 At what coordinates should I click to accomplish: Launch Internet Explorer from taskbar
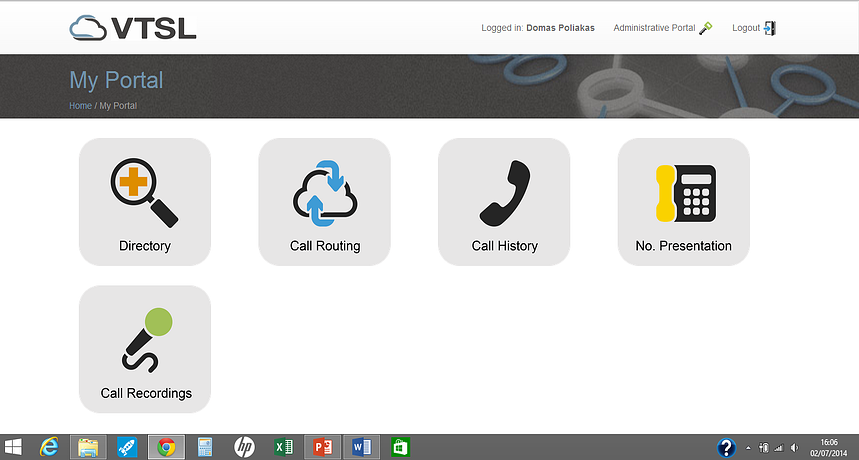click(49, 447)
